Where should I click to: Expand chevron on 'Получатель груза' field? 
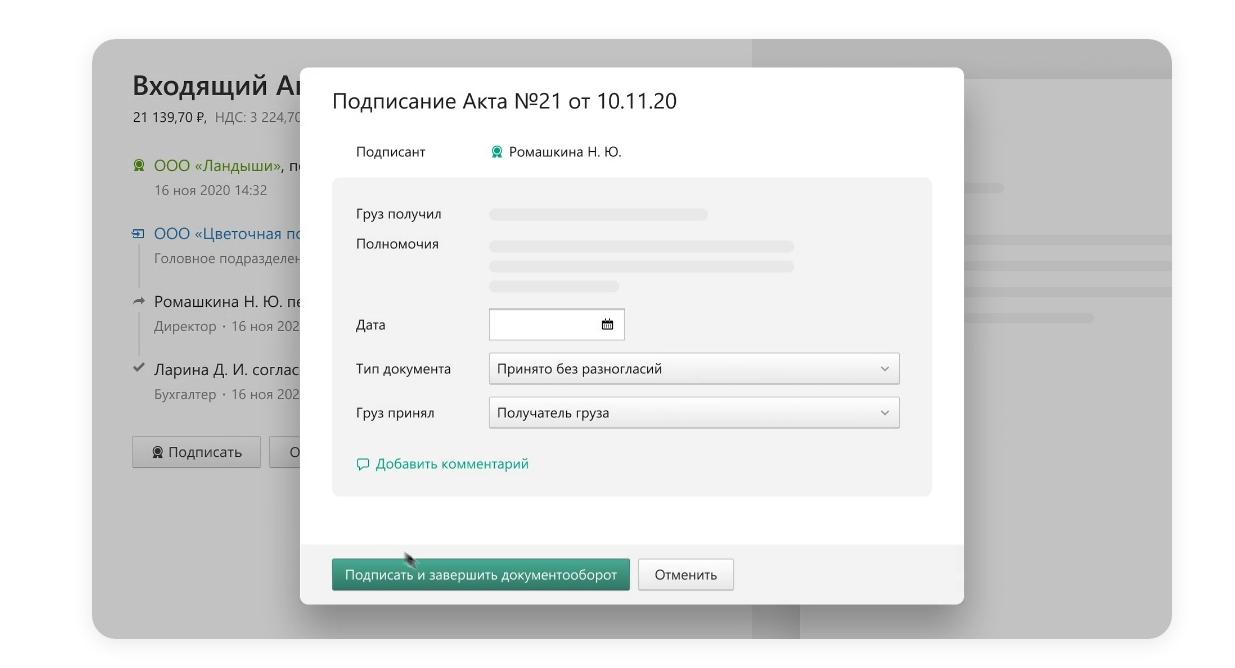coord(884,413)
